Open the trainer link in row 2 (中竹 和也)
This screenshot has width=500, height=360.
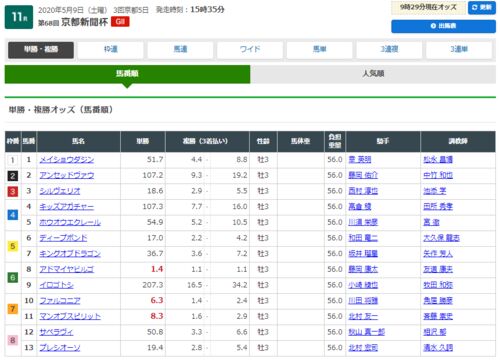tap(438, 175)
